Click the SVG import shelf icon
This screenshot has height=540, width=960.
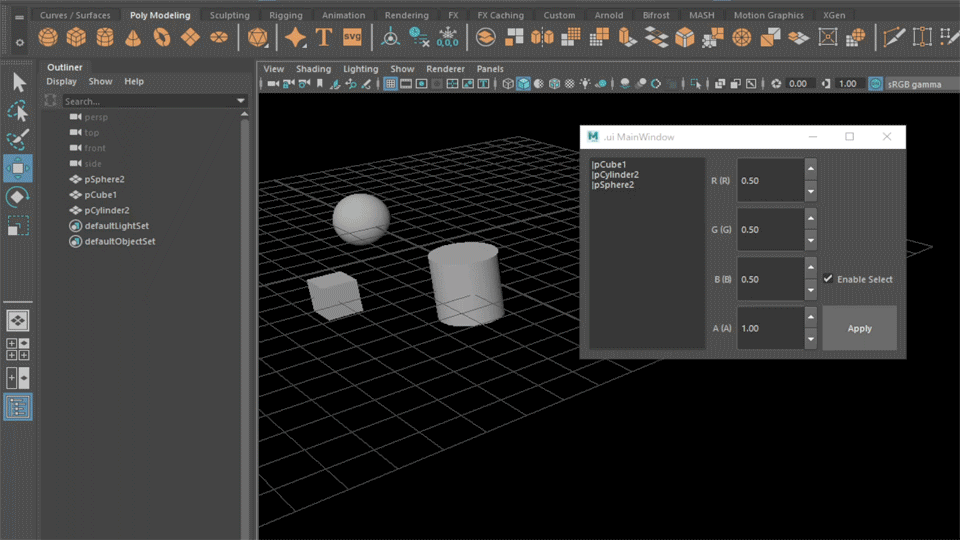(x=352, y=37)
